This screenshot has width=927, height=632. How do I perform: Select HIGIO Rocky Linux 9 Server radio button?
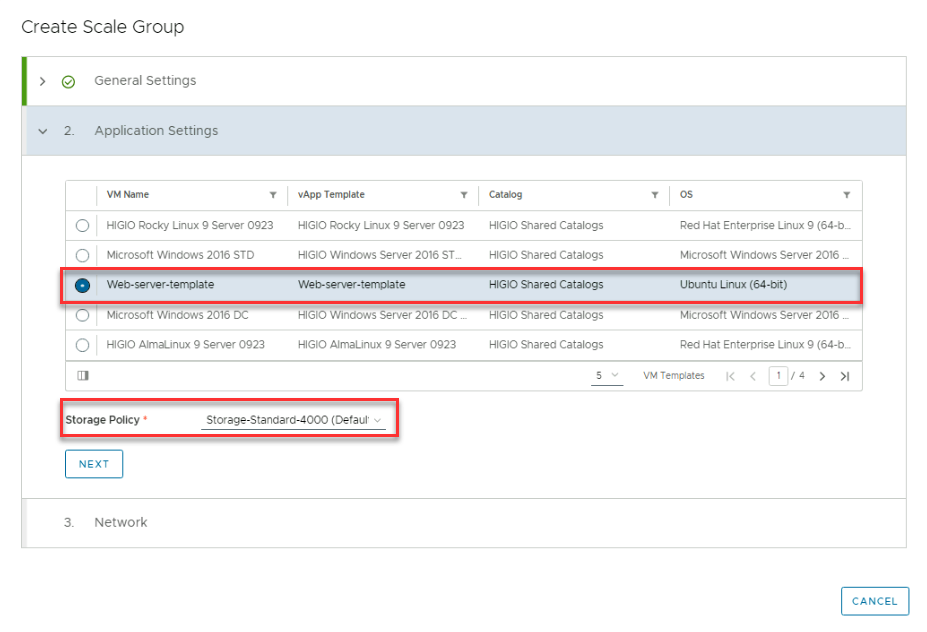pyautogui.click(x=82, y=226)
